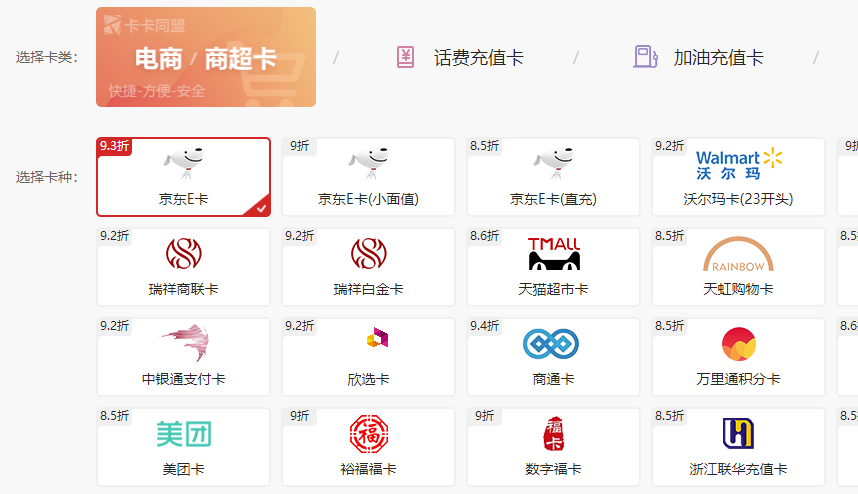This screenshot has width=858, height=494.
Task: Click the 美团 green logo
Action: [x=183, y=434]
